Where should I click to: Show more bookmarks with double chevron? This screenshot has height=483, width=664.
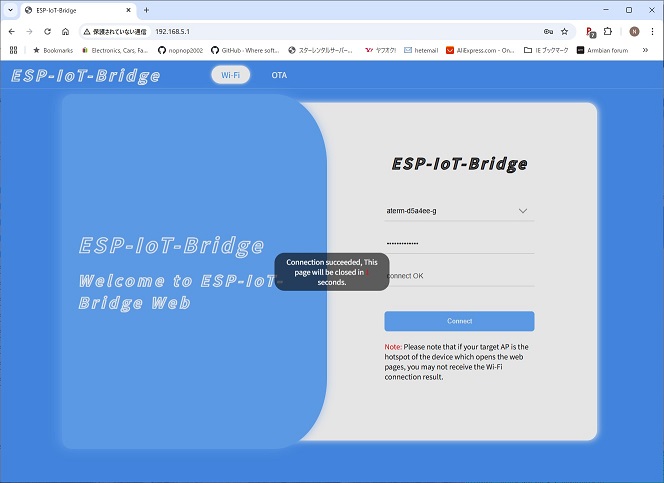[x=645, y=50]
